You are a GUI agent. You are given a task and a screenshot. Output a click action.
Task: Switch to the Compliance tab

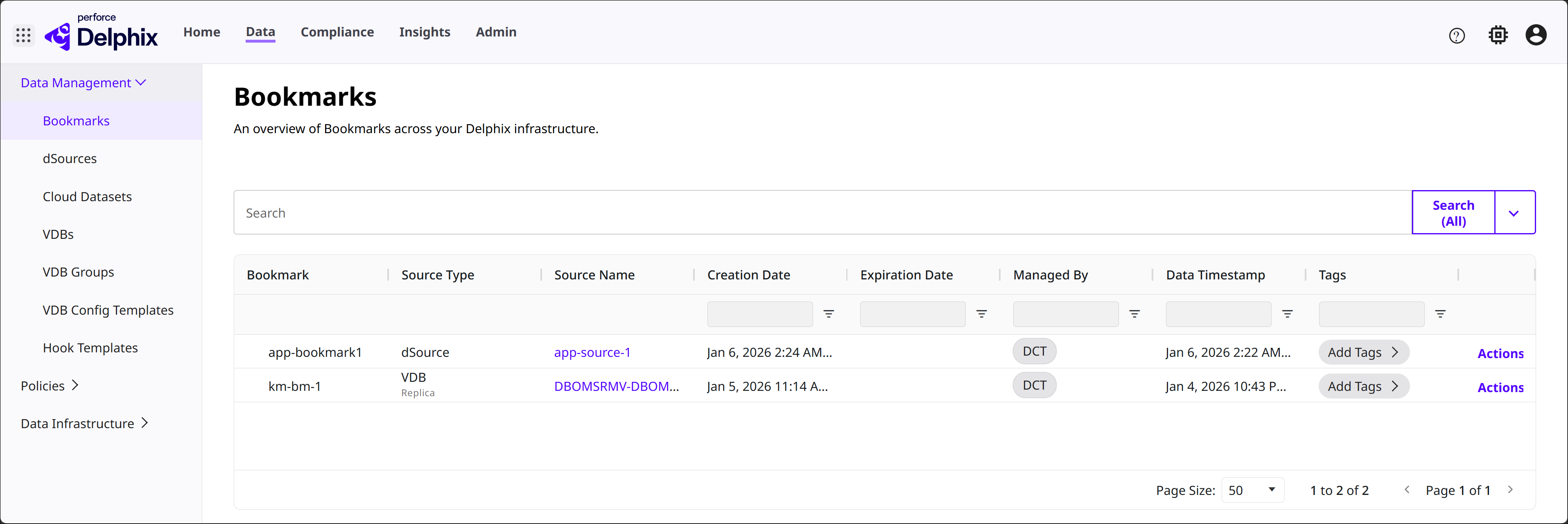tap(337, 32)
